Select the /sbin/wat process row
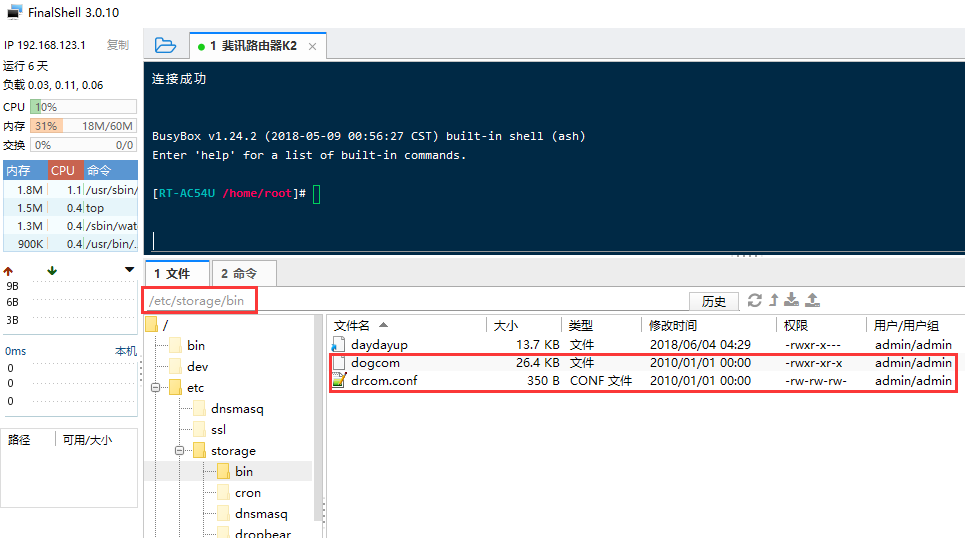Screen dimensions: 965x538 tap(71, 226)
